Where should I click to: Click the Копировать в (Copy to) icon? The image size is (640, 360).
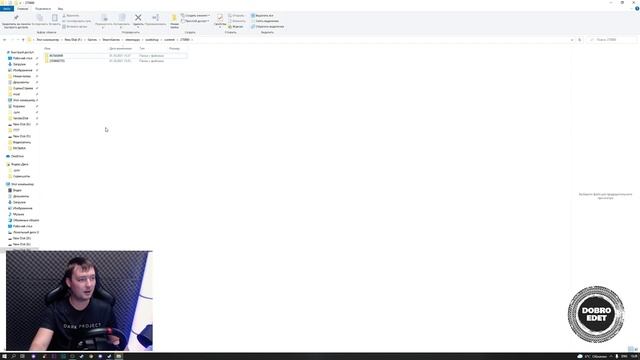point(122,17)
